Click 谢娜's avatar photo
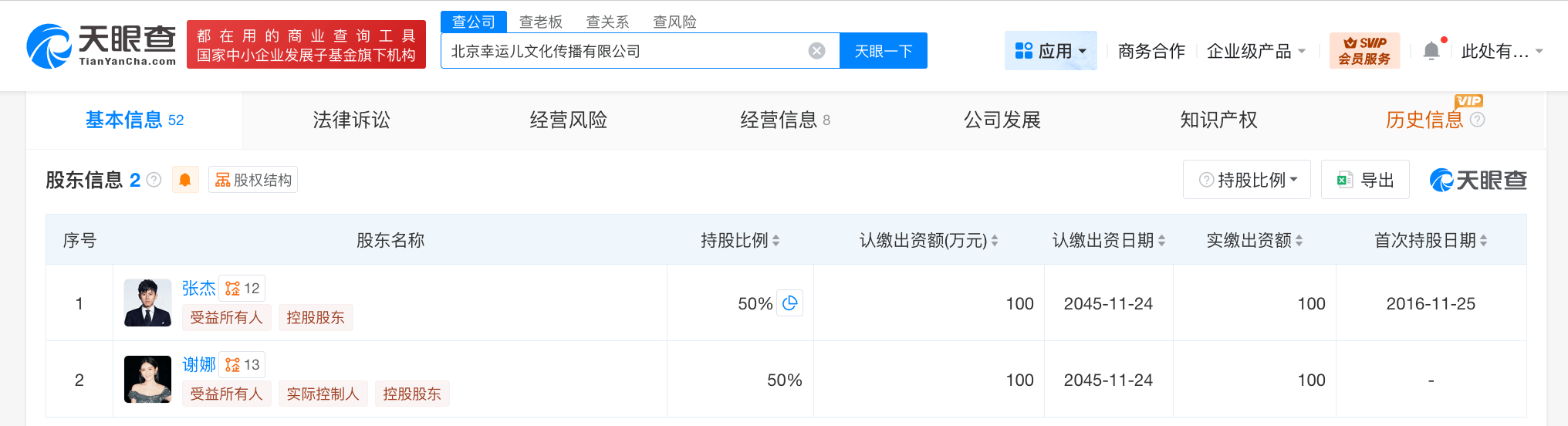The image size is (1568, 426). point(147,379)
